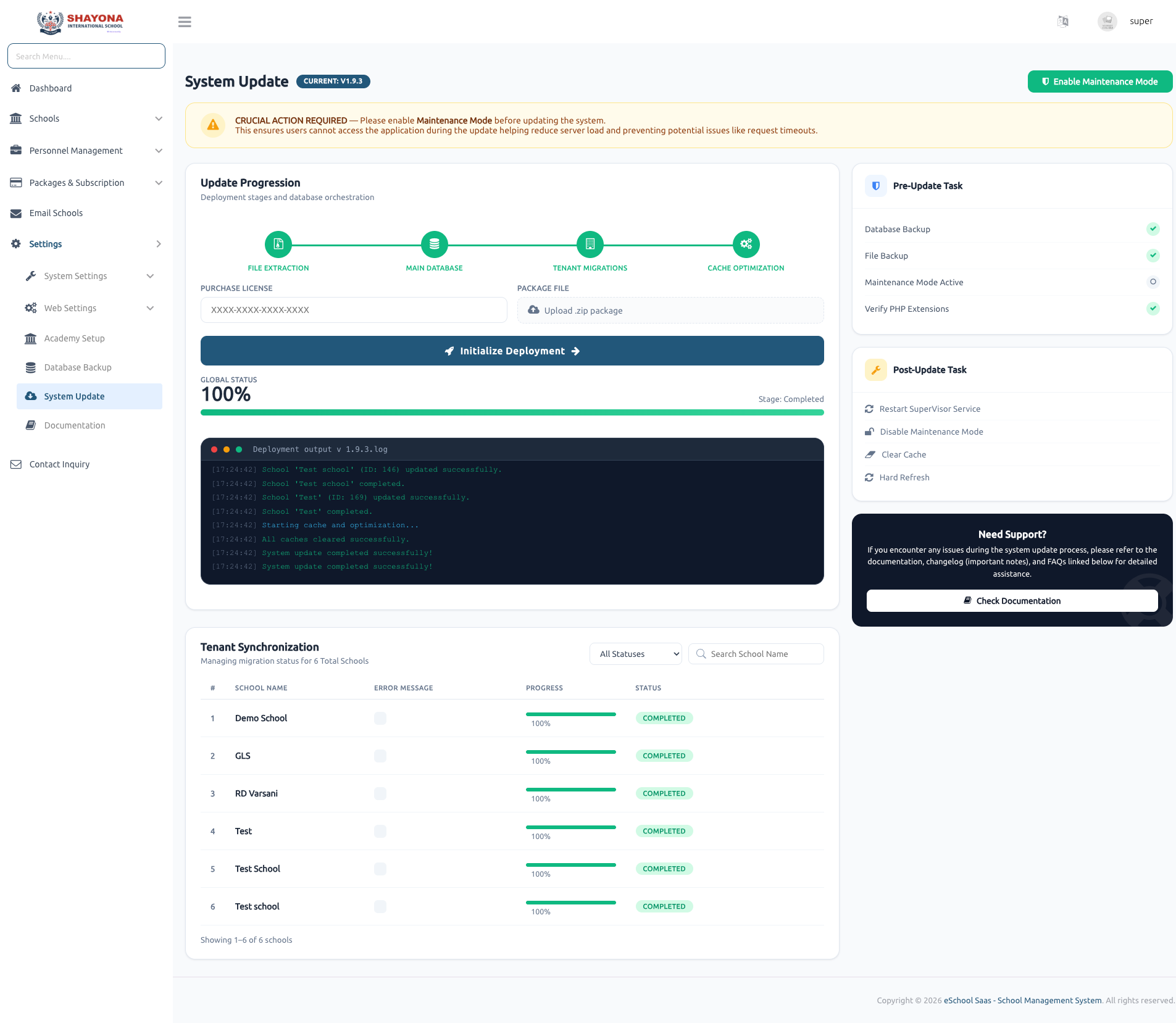Open the Email Schools menu item

[x=86, y=213]
